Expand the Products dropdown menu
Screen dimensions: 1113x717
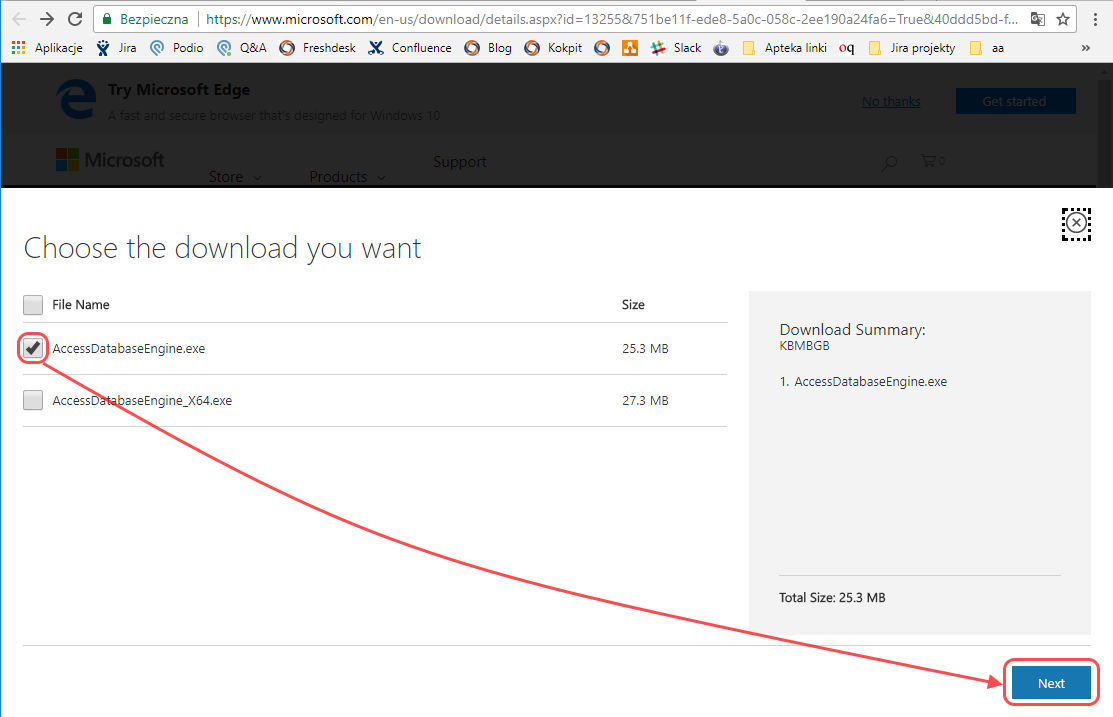point(347,177)
